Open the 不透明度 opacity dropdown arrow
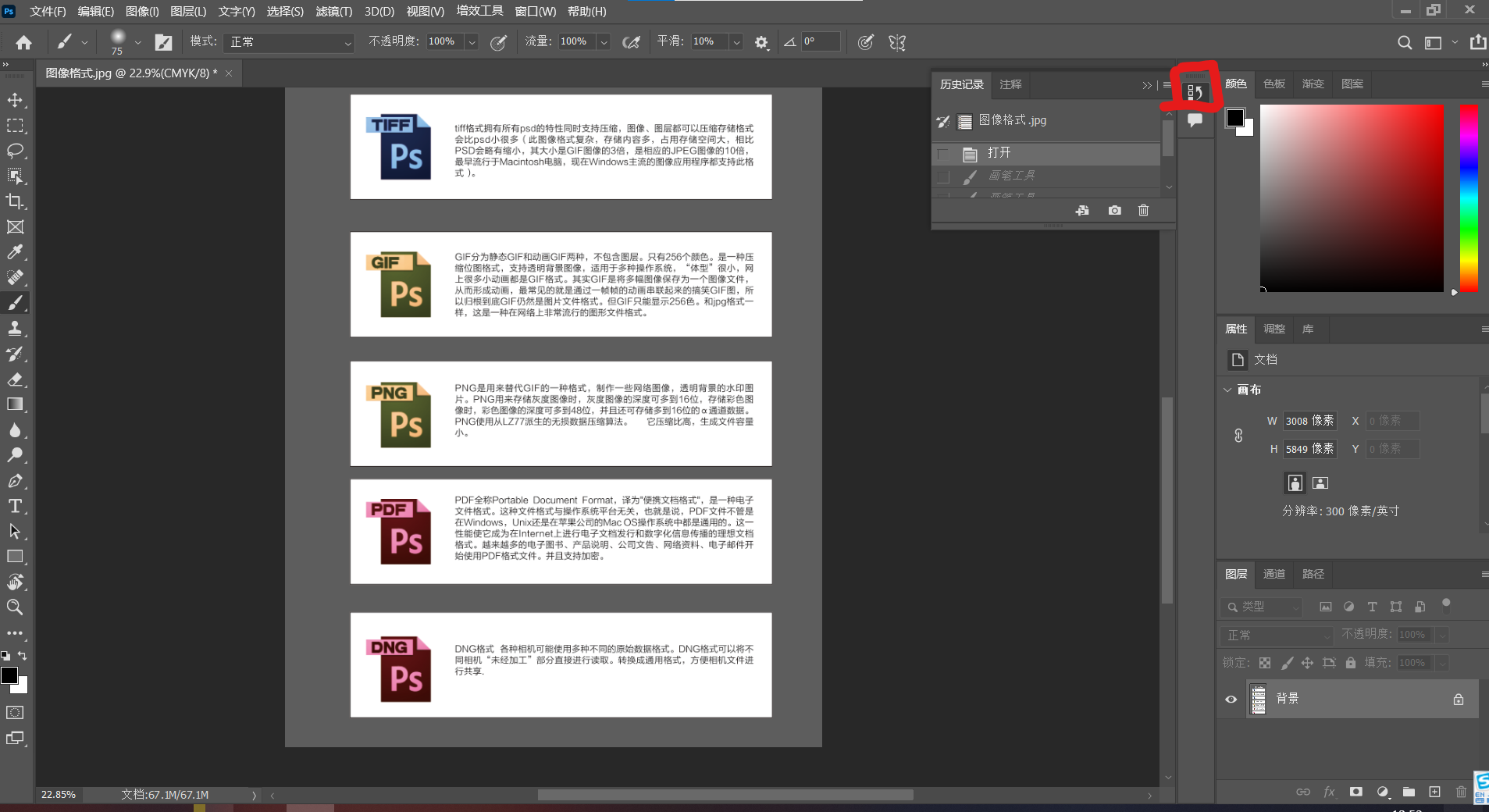 tap(472, 42)
